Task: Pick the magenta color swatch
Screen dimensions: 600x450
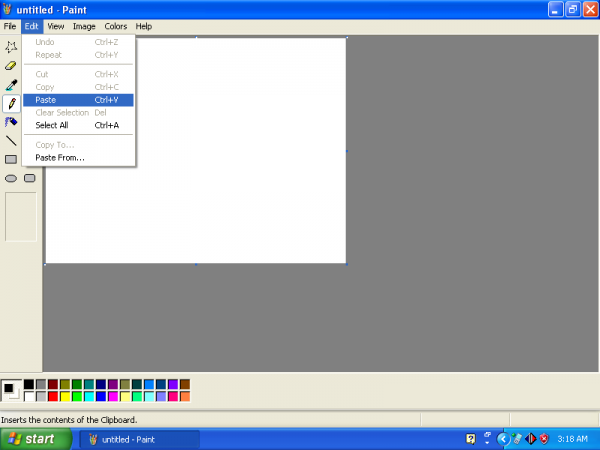Action: [113, 396]
